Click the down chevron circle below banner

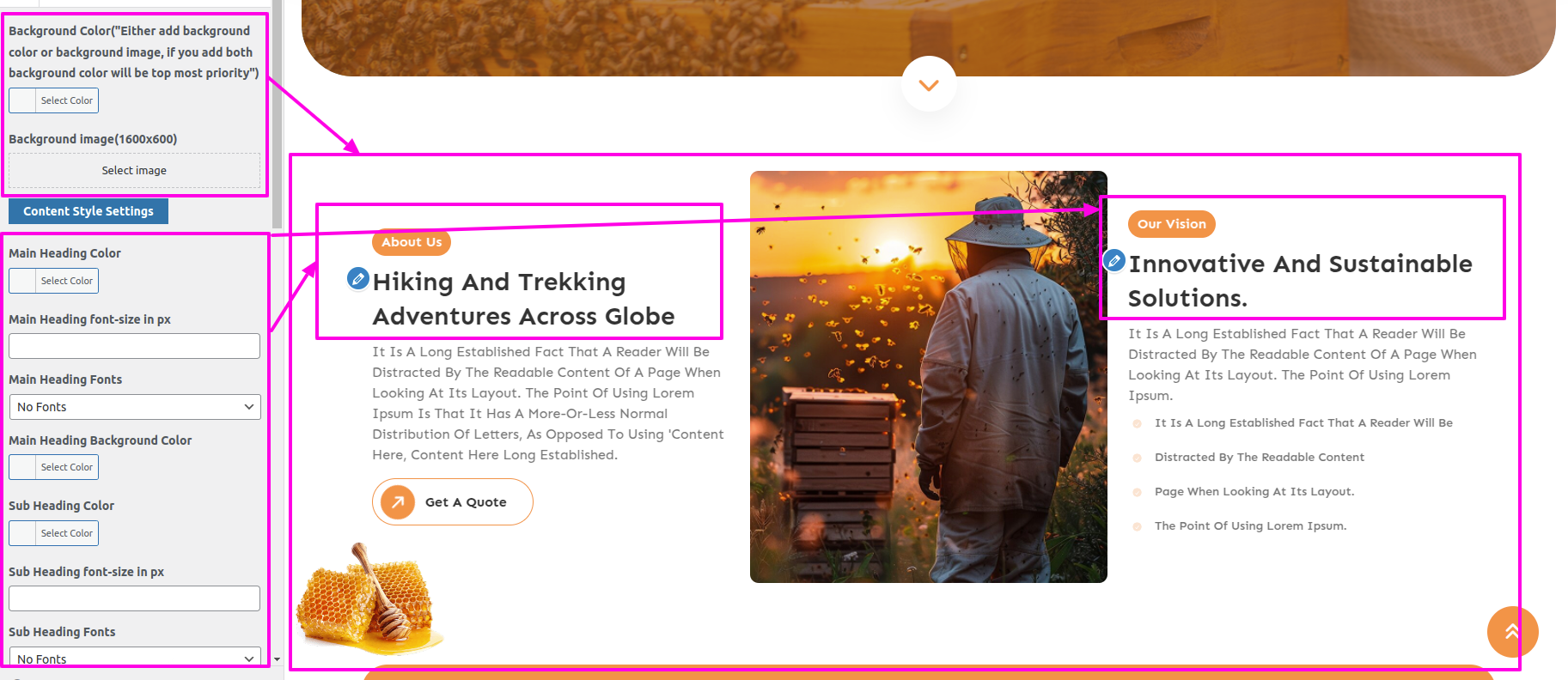click(x=928, y=84)
